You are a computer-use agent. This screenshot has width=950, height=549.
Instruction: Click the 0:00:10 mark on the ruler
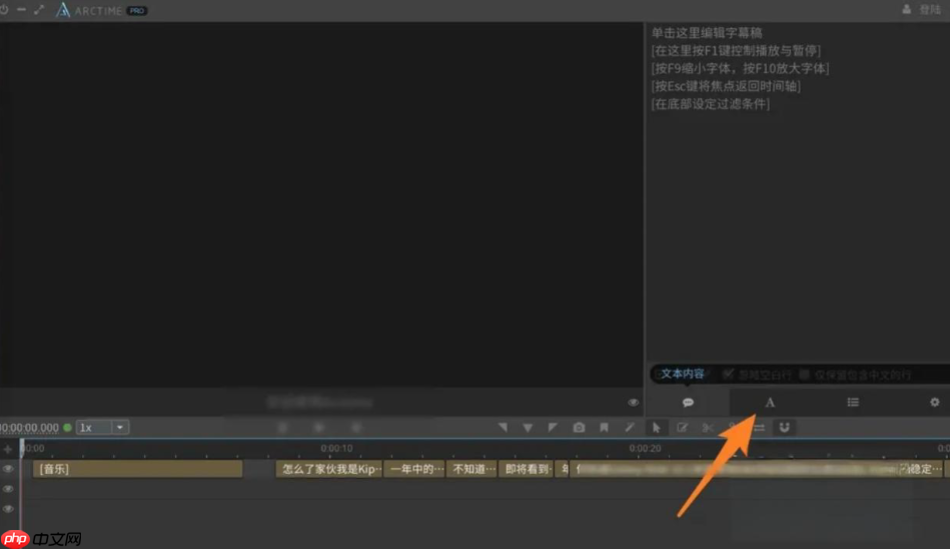click(x=336, y=448)
